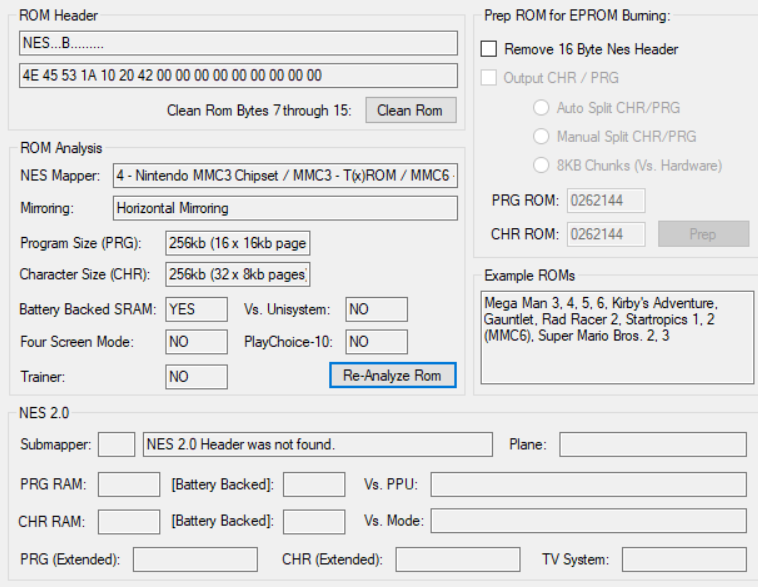Click the greyed-out Prep button

tap(703, 234)
